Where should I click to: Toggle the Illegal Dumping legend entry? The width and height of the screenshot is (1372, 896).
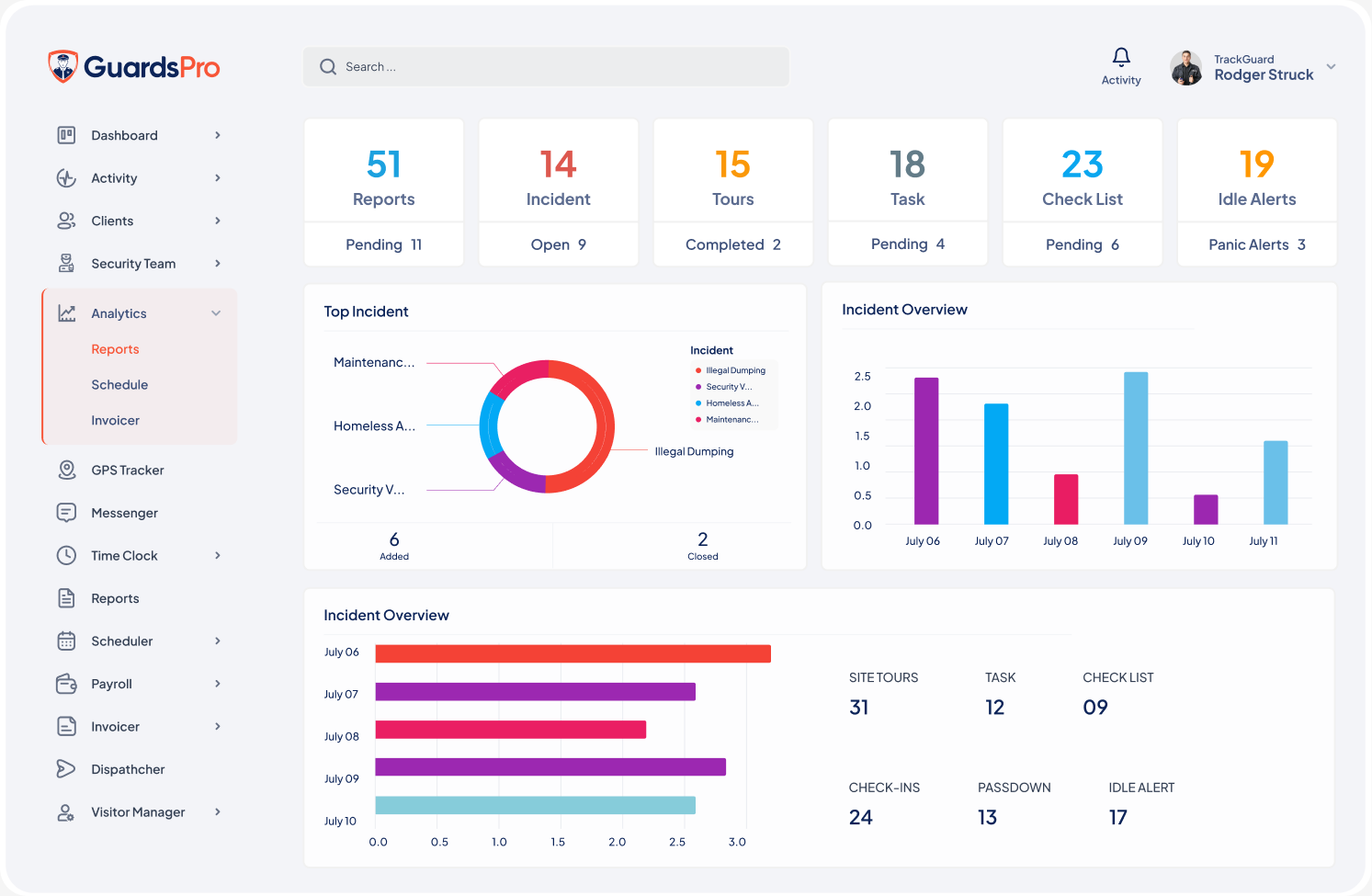pyautogui.click(x=734, y=370)
